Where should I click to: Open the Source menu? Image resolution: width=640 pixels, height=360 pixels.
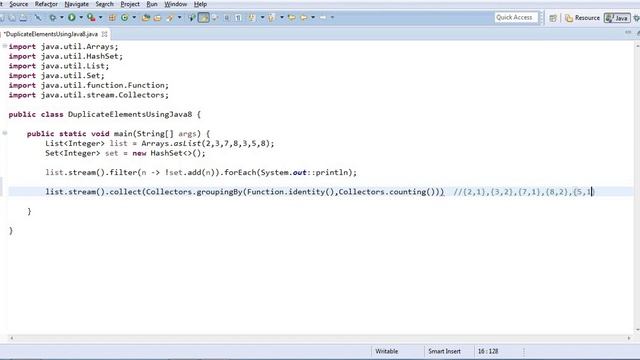[x=19, y=4]
